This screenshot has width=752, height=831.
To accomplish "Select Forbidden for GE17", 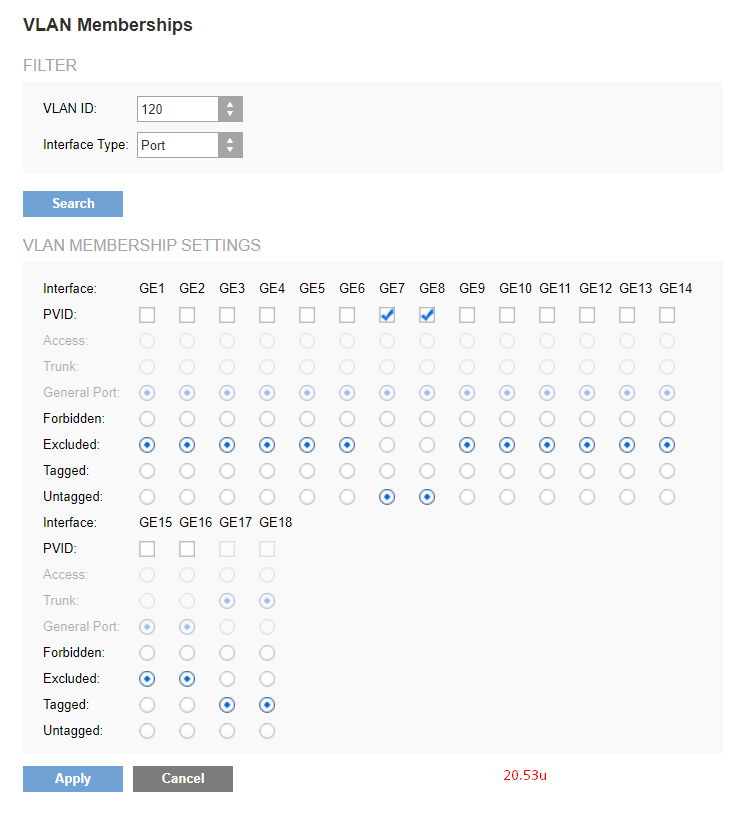I will pyautogui.click(x=227, y=652).
